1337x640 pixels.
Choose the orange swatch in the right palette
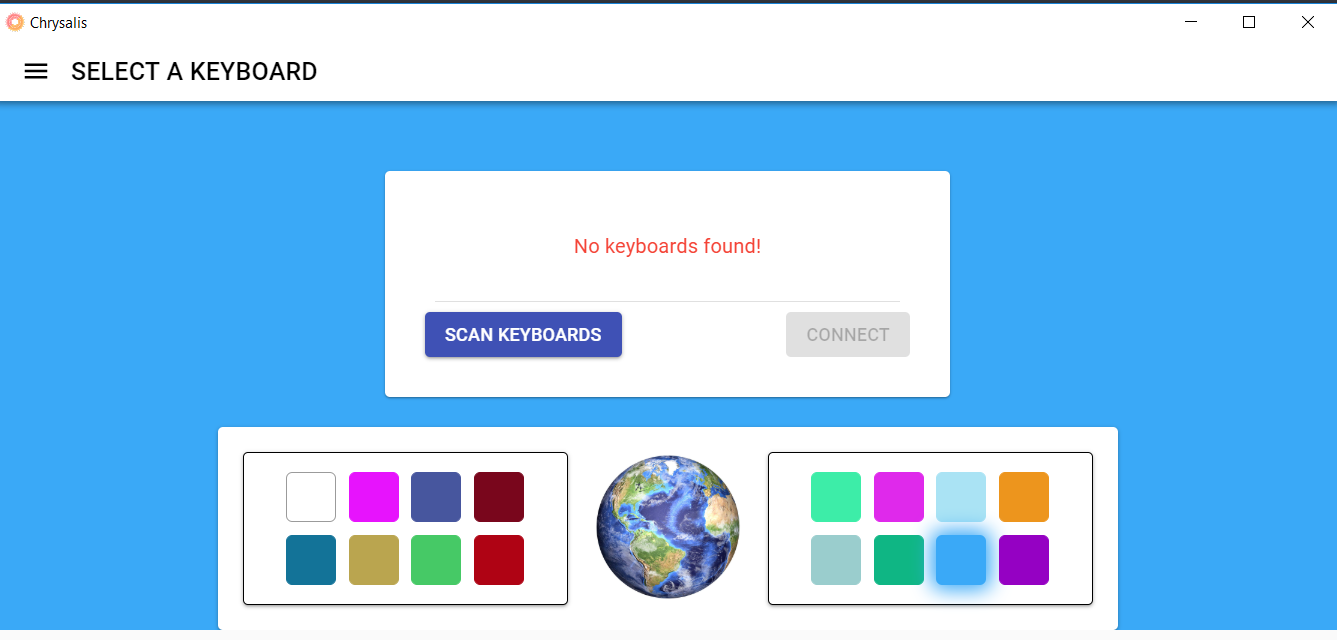click(1023, 496)
